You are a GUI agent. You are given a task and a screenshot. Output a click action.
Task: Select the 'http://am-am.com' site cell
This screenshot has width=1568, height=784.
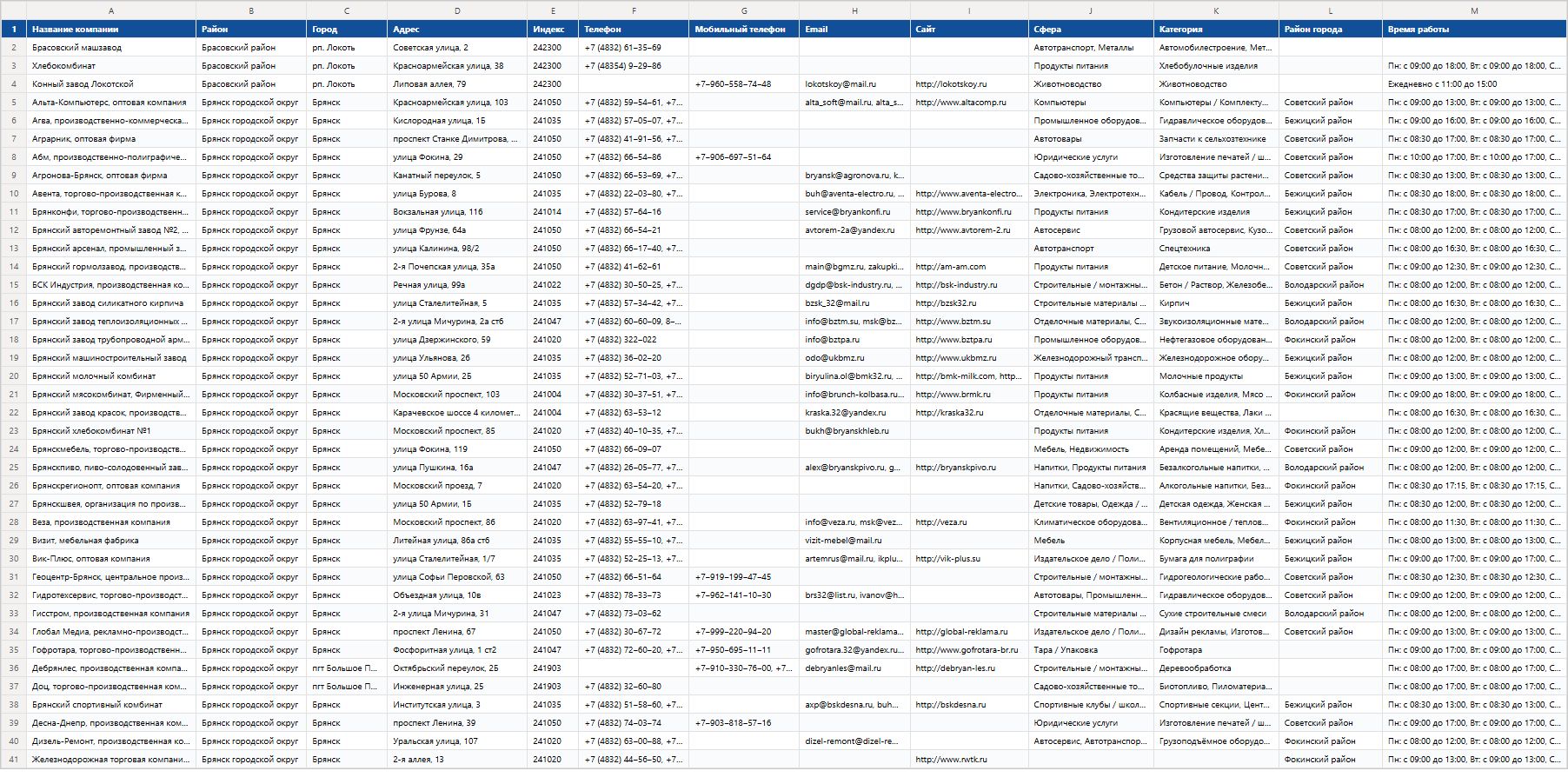tap(969, 267)
